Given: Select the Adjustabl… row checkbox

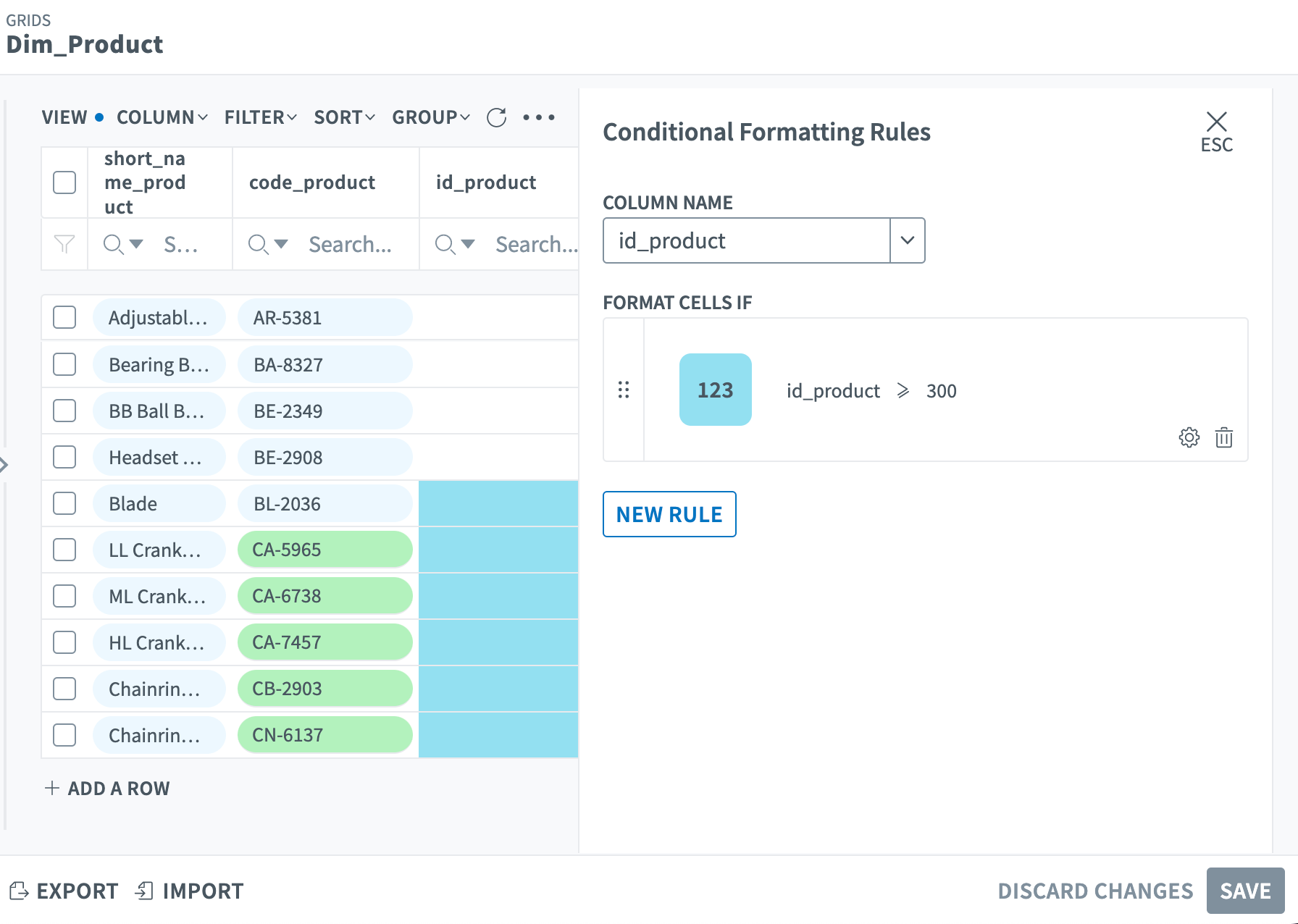Looking at the screenshot, I should coord(64,317).
